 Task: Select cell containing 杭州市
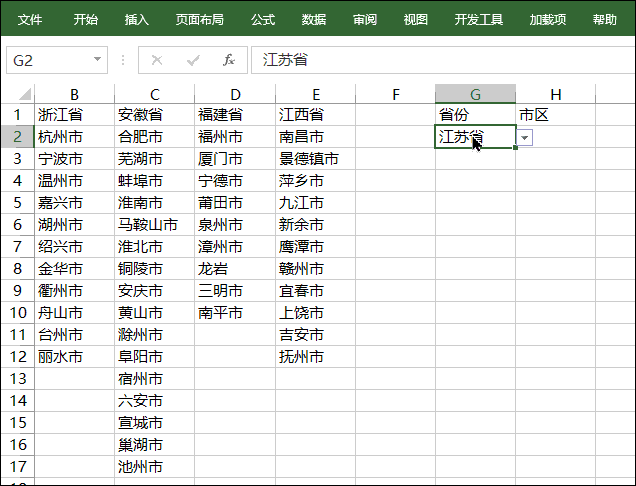74,137
